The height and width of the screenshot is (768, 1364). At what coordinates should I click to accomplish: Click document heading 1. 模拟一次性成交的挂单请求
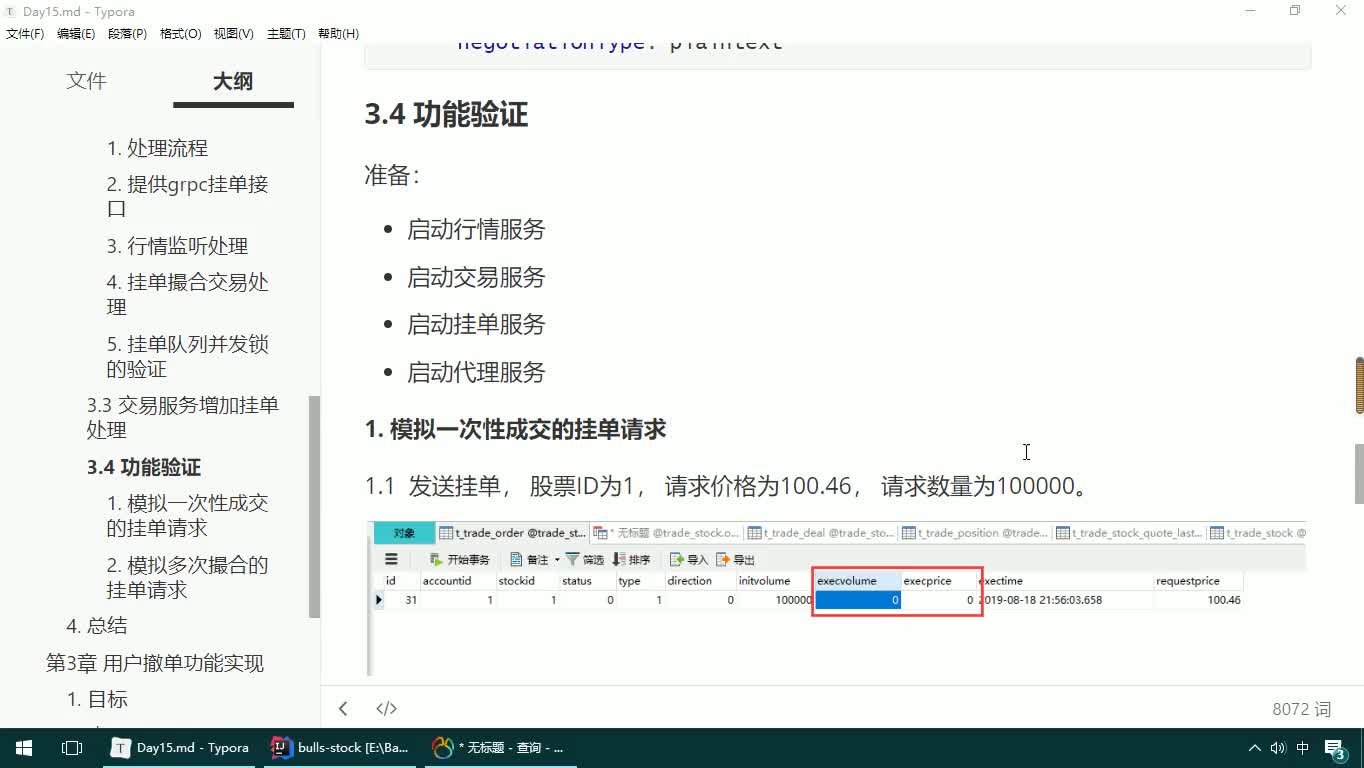click(x=516, y=430)
